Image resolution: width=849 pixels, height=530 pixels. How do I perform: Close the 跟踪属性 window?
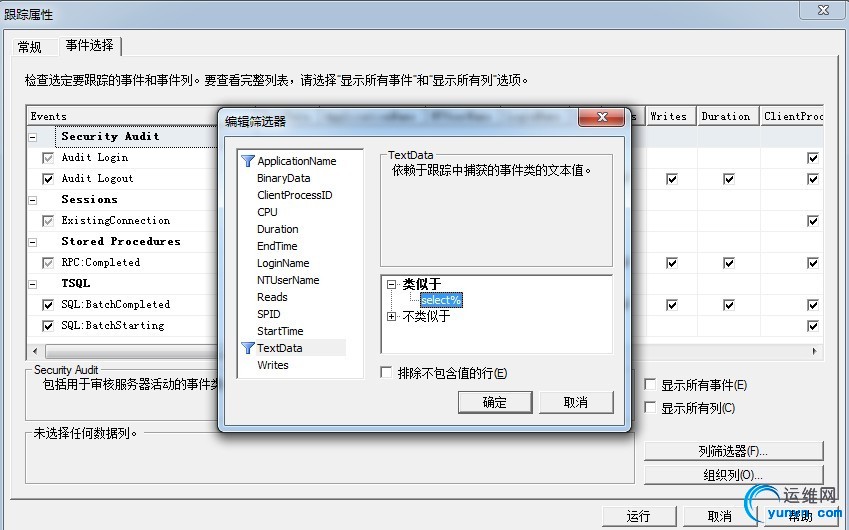823,10
